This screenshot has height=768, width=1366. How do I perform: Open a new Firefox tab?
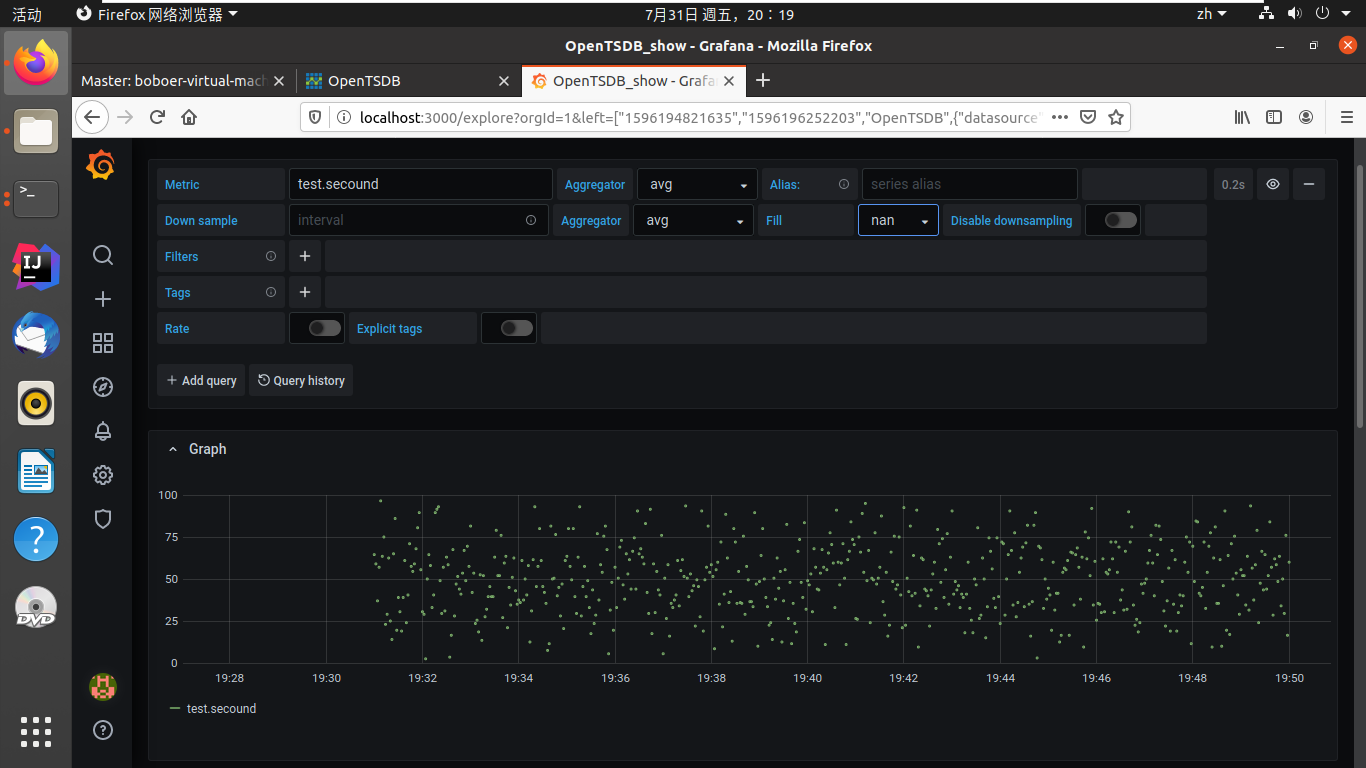763,80
